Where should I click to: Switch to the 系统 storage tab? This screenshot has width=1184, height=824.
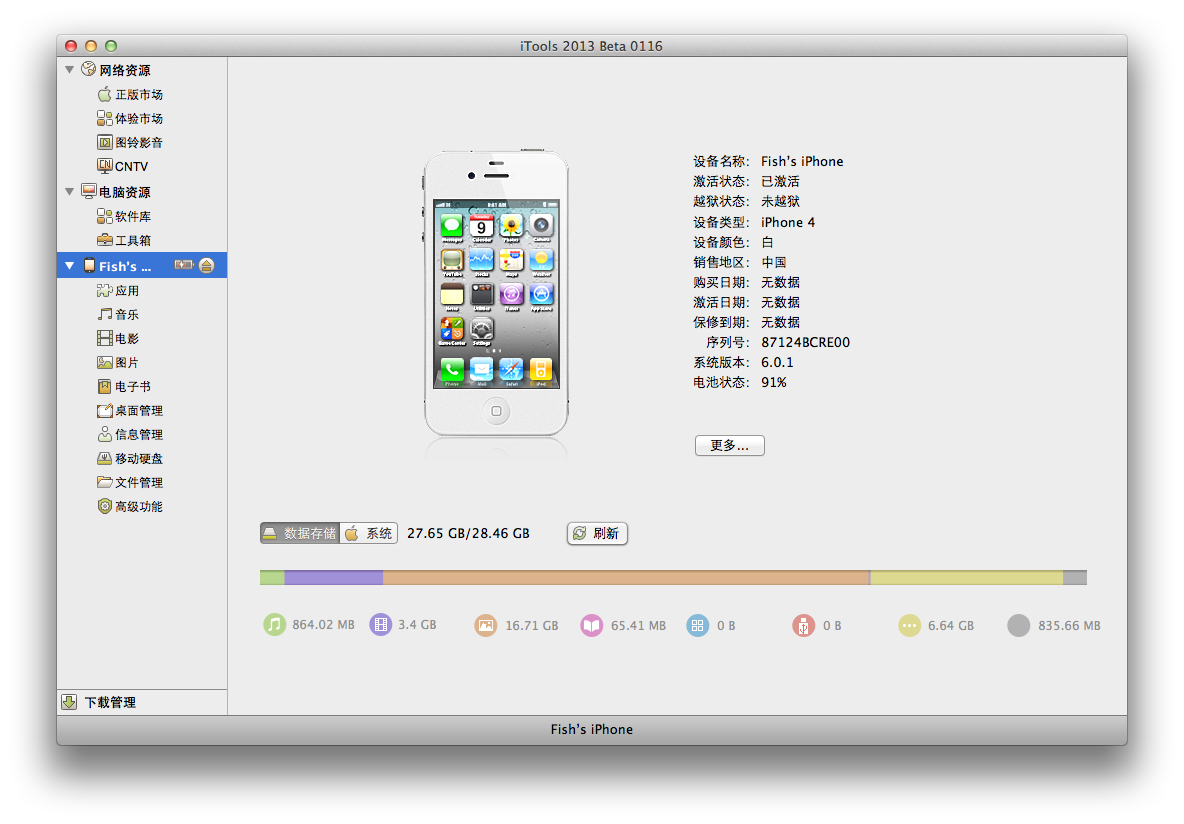point(368,533)
